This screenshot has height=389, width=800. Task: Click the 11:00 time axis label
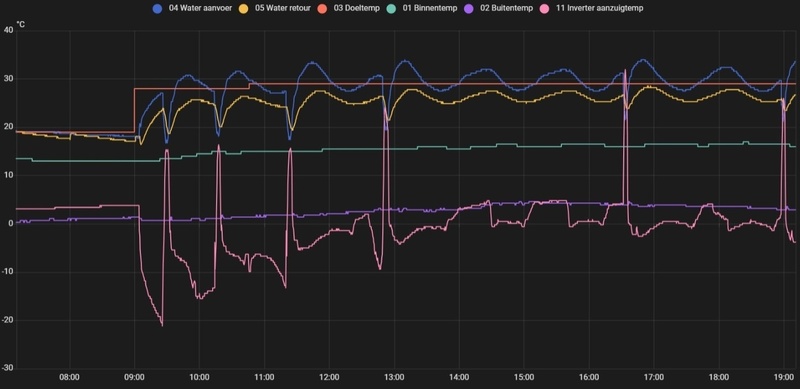(x=264, y=378)
